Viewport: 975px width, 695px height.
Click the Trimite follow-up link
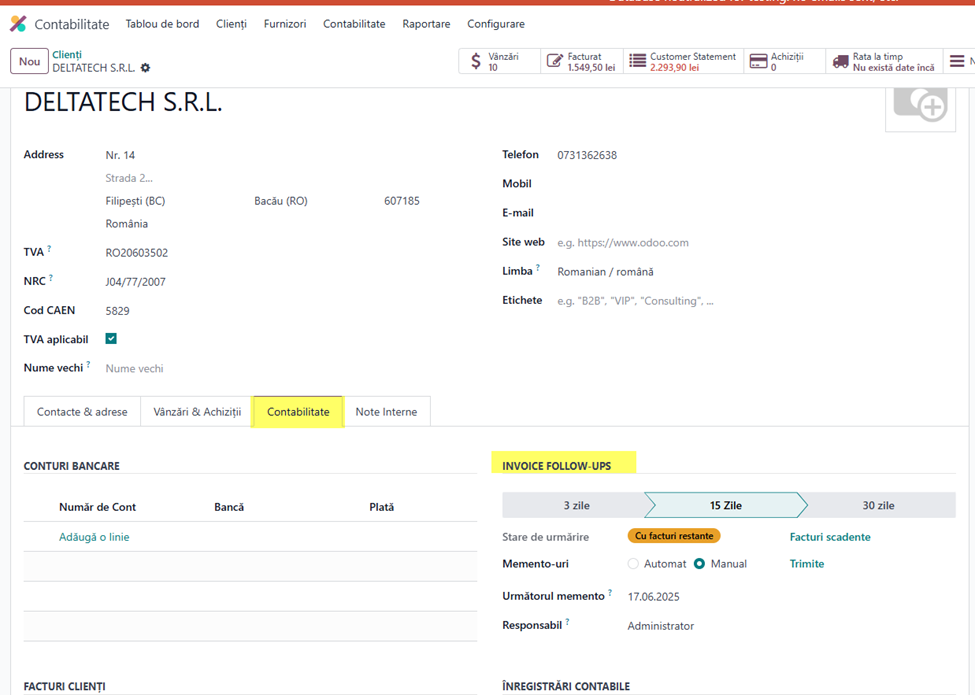point(806,564)
